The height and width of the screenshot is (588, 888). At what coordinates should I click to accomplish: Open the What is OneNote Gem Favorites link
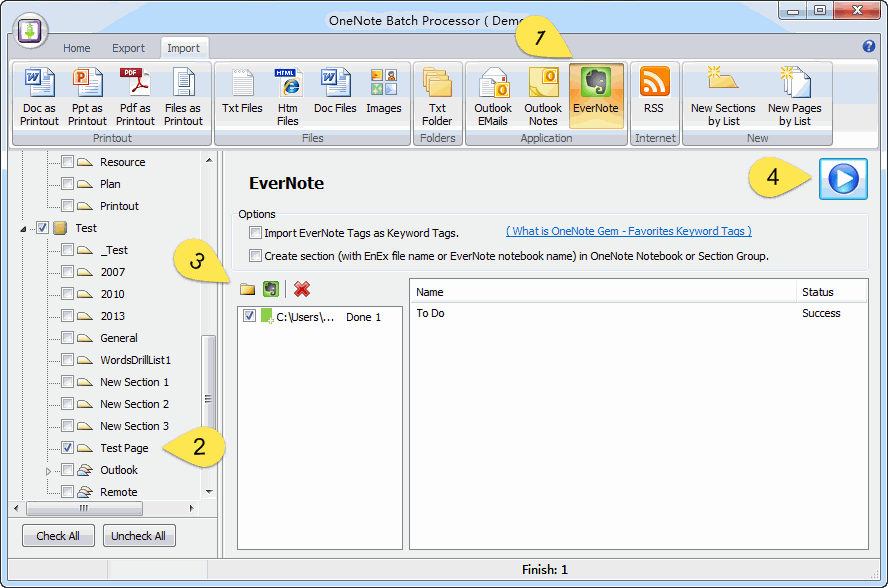click(x=628, y=231)
